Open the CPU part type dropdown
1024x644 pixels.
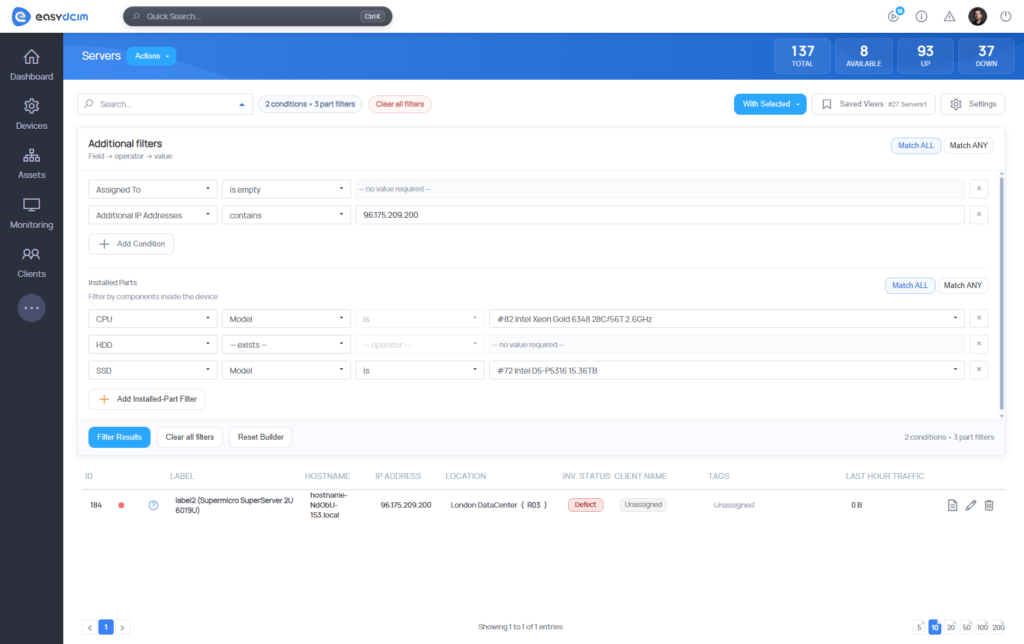coord(152,319)
